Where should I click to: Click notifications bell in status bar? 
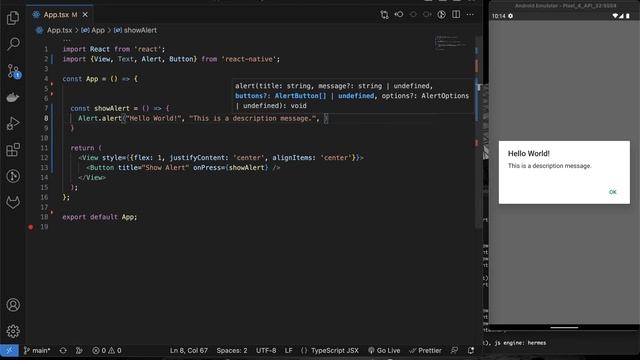(471, 350)
